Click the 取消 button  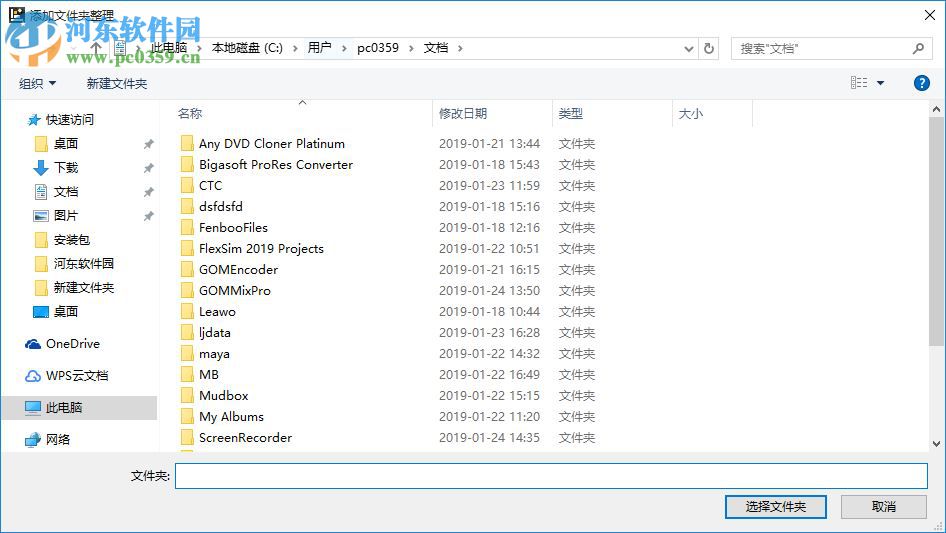(x=883, y=507)
